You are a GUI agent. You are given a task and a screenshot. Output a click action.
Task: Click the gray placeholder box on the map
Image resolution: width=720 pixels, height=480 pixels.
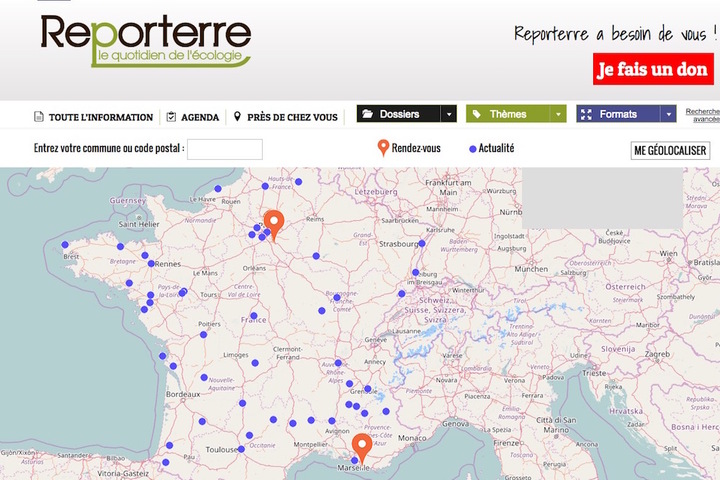[602, 198]
